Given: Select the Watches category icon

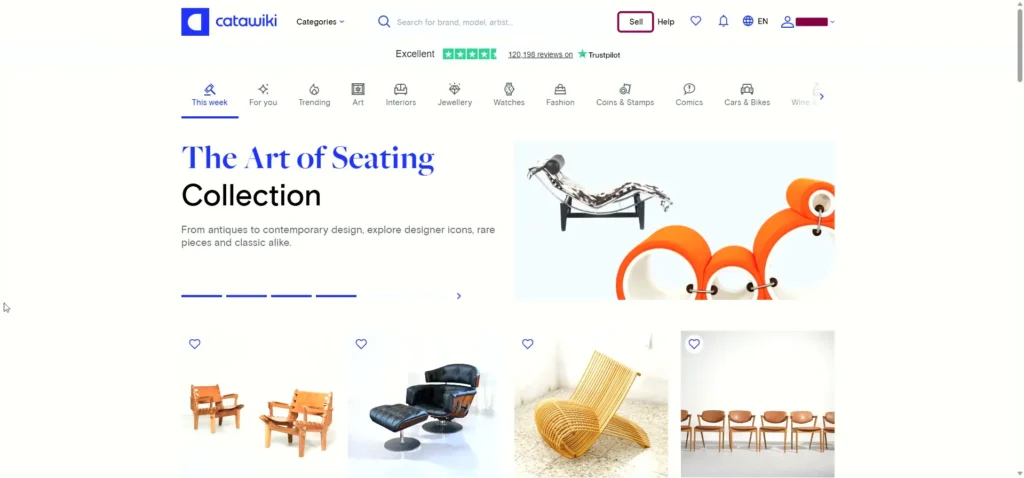Looking at the screenshot, I should tap(509, 89).
